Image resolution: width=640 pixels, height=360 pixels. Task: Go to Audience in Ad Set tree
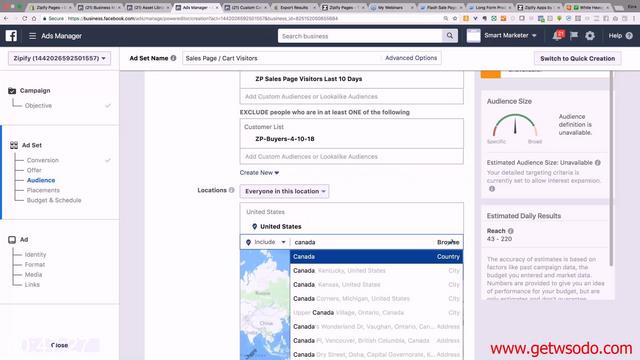pyautogui.click(x=41, y=180)
